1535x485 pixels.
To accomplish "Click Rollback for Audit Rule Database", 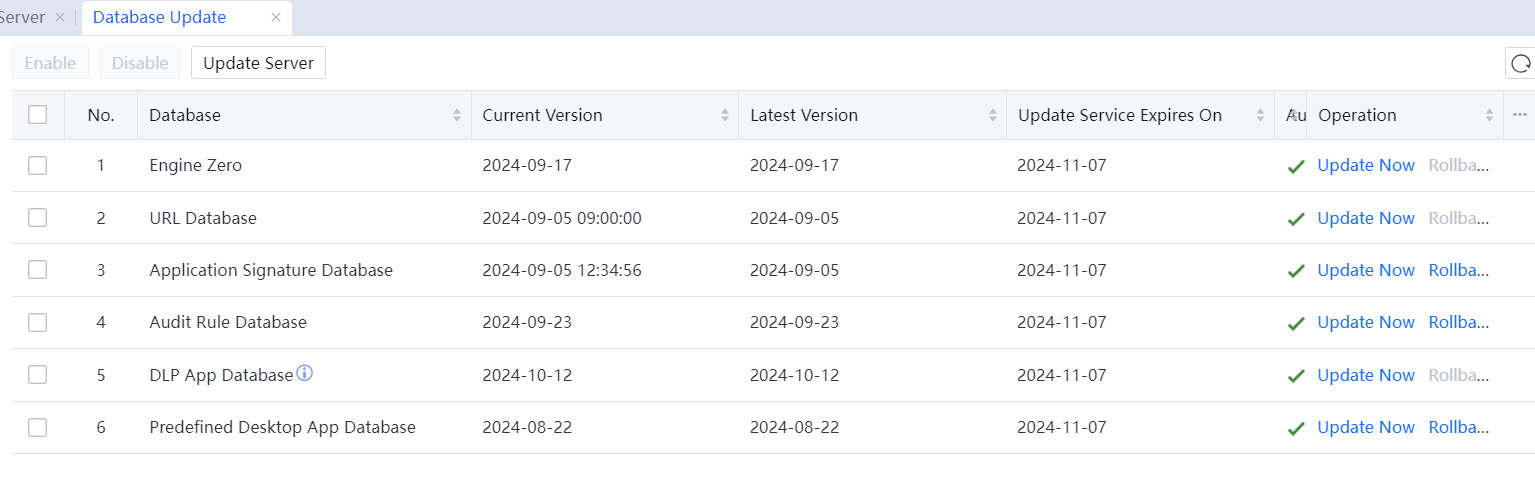I will pos(1458,322).
